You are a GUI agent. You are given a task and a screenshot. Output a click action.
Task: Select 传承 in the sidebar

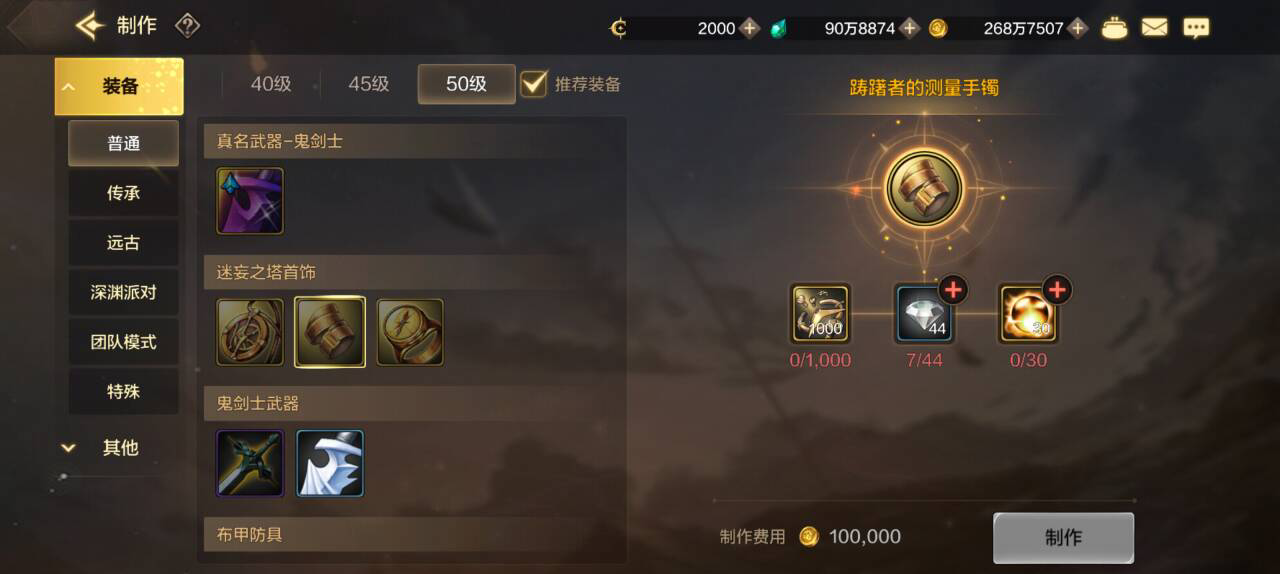[x=123, y=193]
